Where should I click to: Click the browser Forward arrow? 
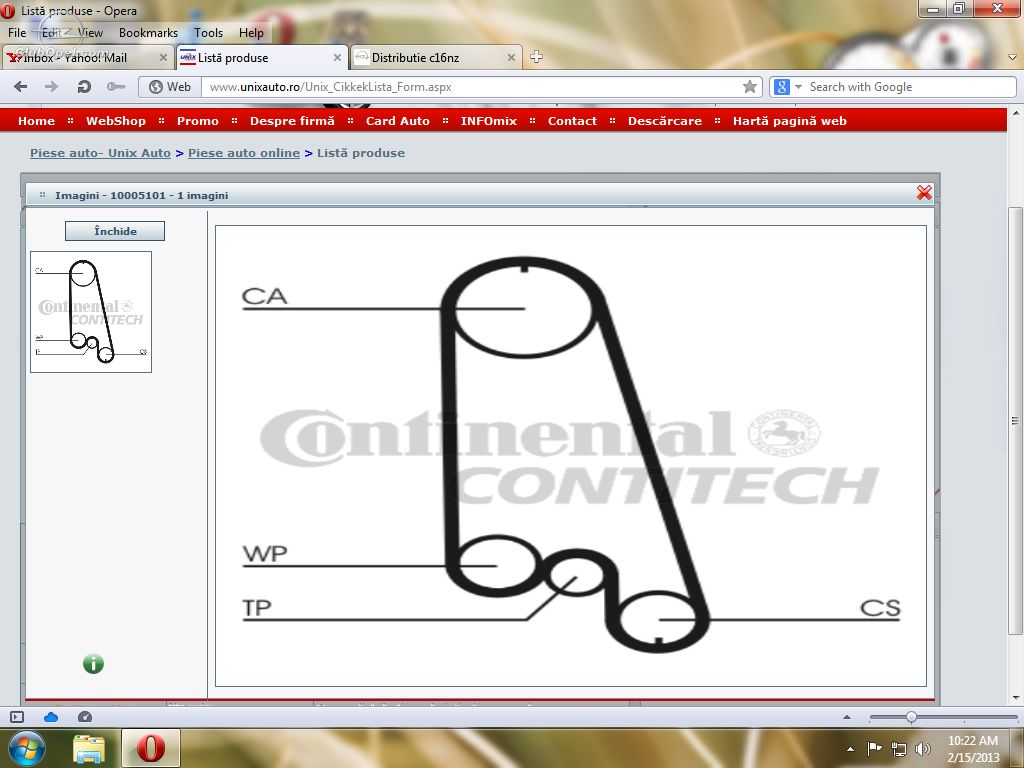51,86
